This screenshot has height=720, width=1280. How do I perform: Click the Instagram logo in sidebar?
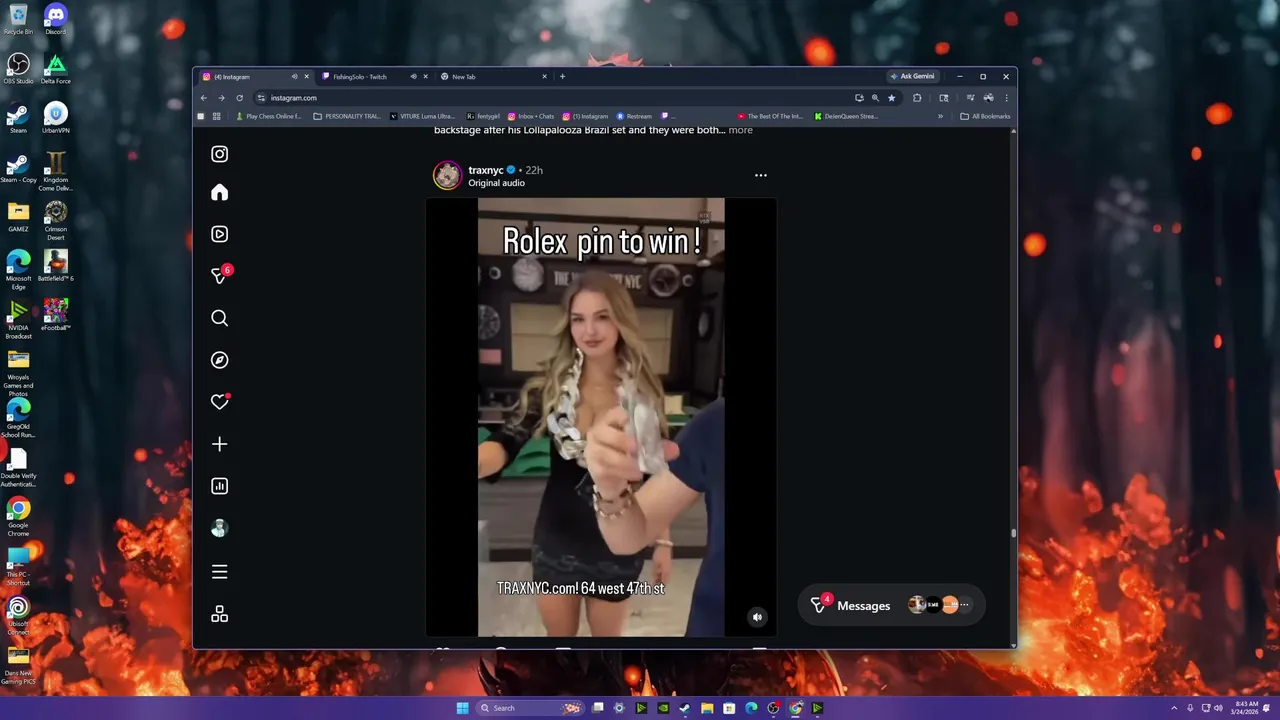pos(219,154)
